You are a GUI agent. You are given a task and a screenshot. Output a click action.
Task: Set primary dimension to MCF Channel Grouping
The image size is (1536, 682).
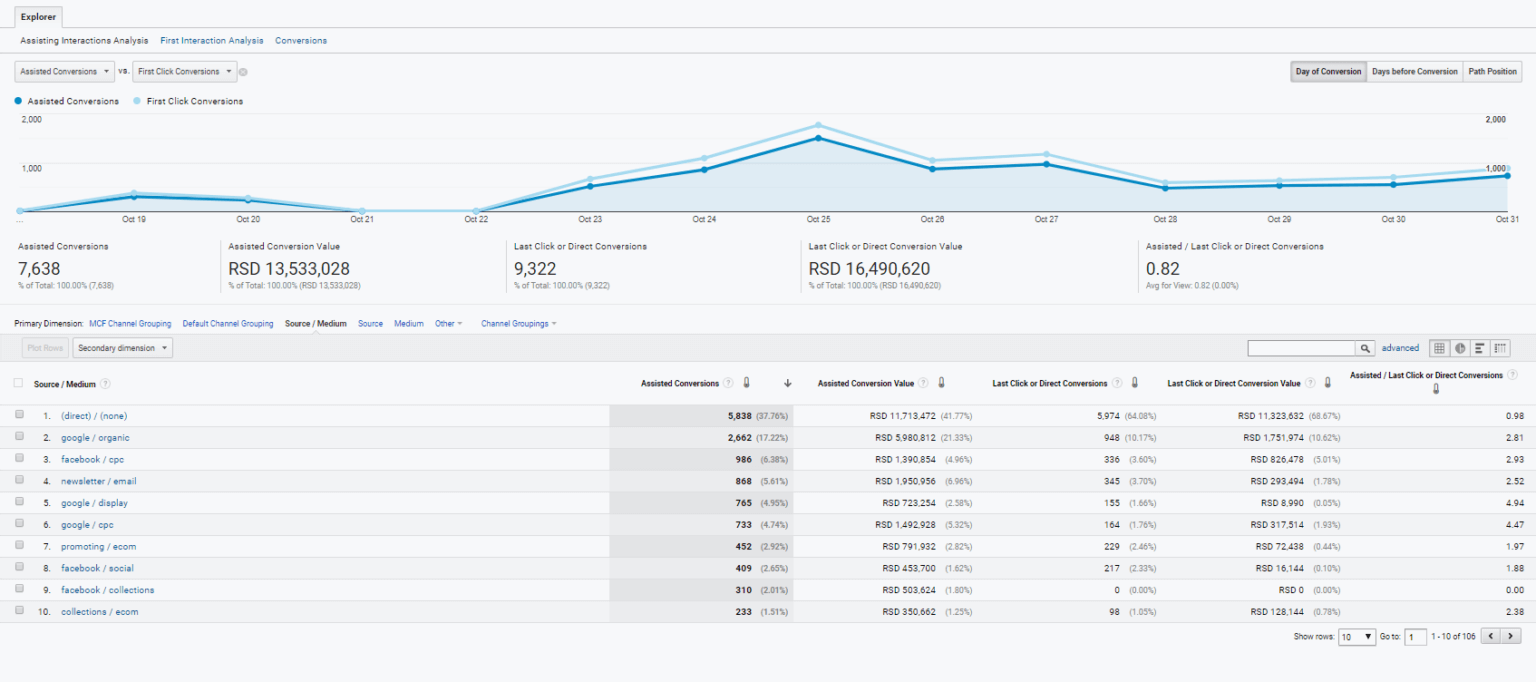(x=130, y=324)
